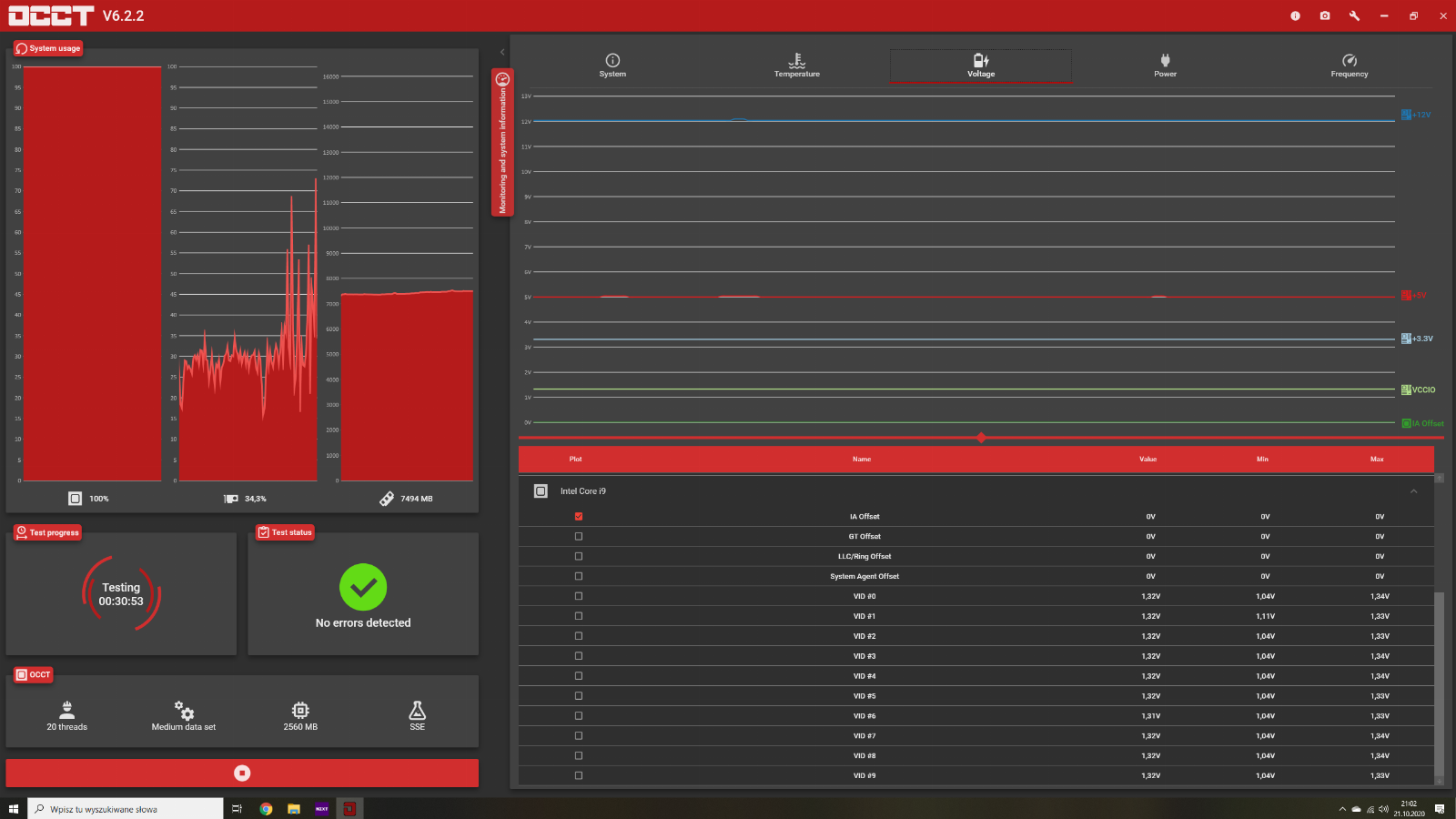Show hidden tray icons chevron

pos(1342,809)
